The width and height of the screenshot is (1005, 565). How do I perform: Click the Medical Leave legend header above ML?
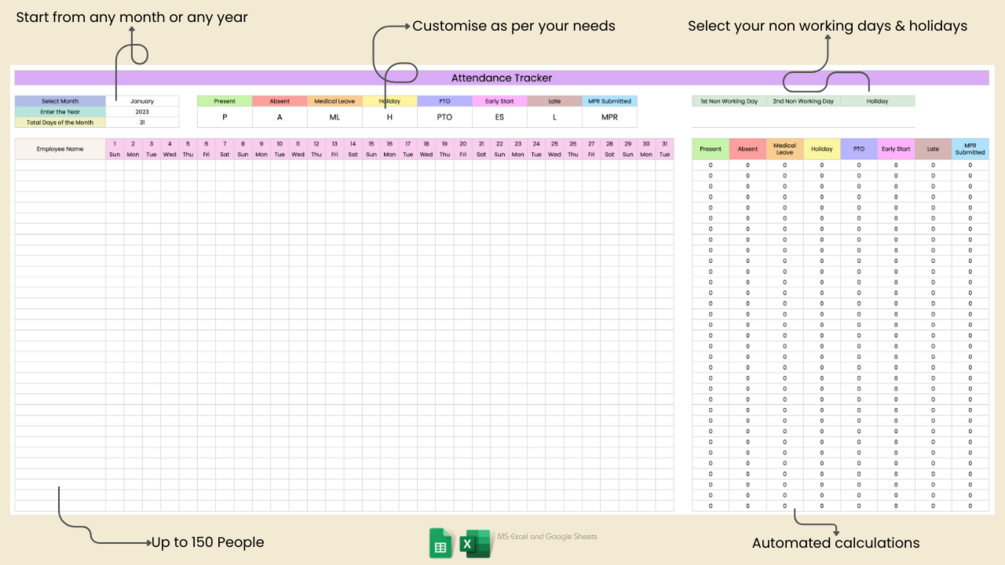[335, 101]
